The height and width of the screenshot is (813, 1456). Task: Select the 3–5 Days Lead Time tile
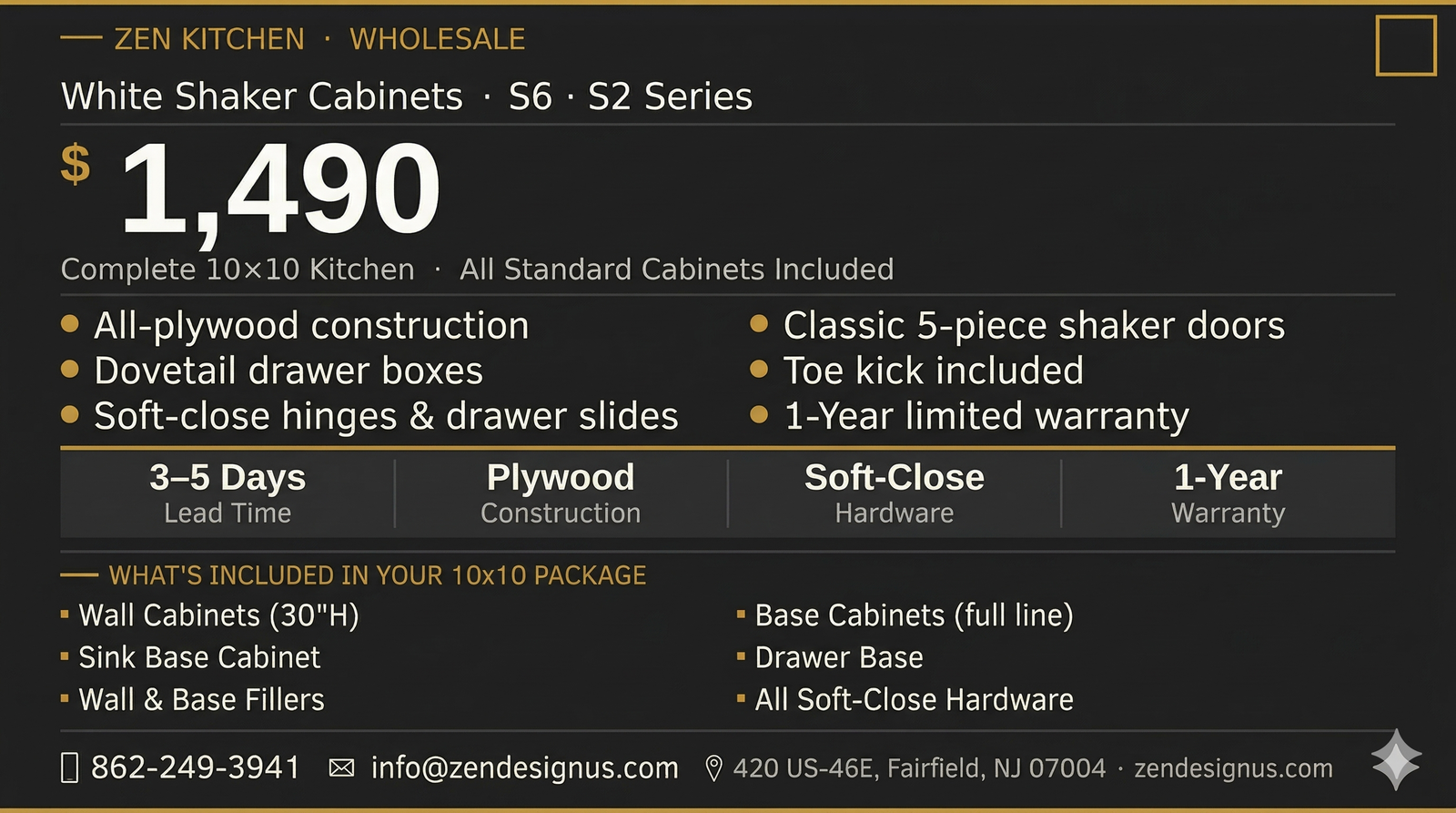[227, 493]
